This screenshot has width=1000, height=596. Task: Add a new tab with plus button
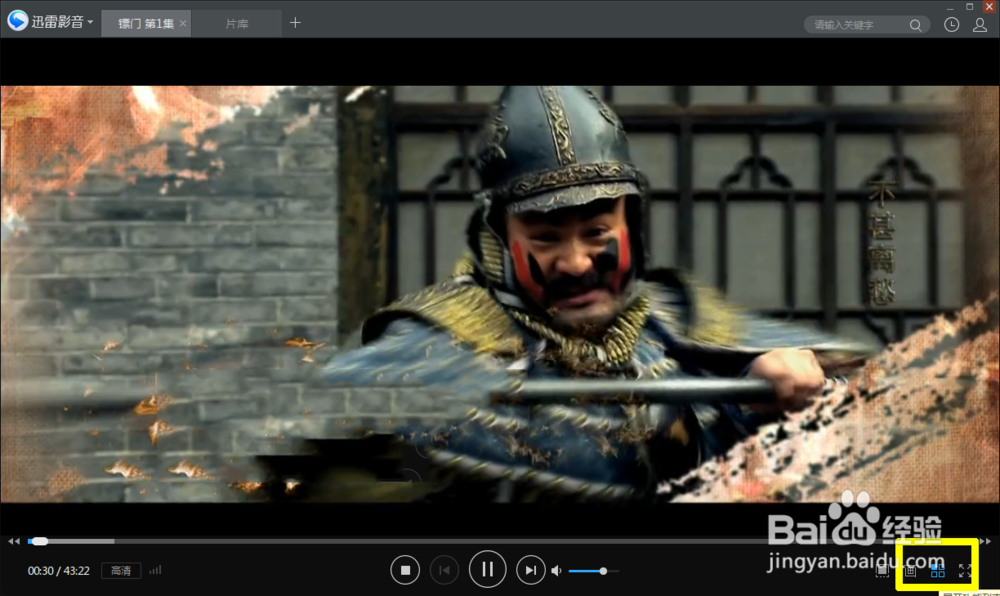click(295, 23)
